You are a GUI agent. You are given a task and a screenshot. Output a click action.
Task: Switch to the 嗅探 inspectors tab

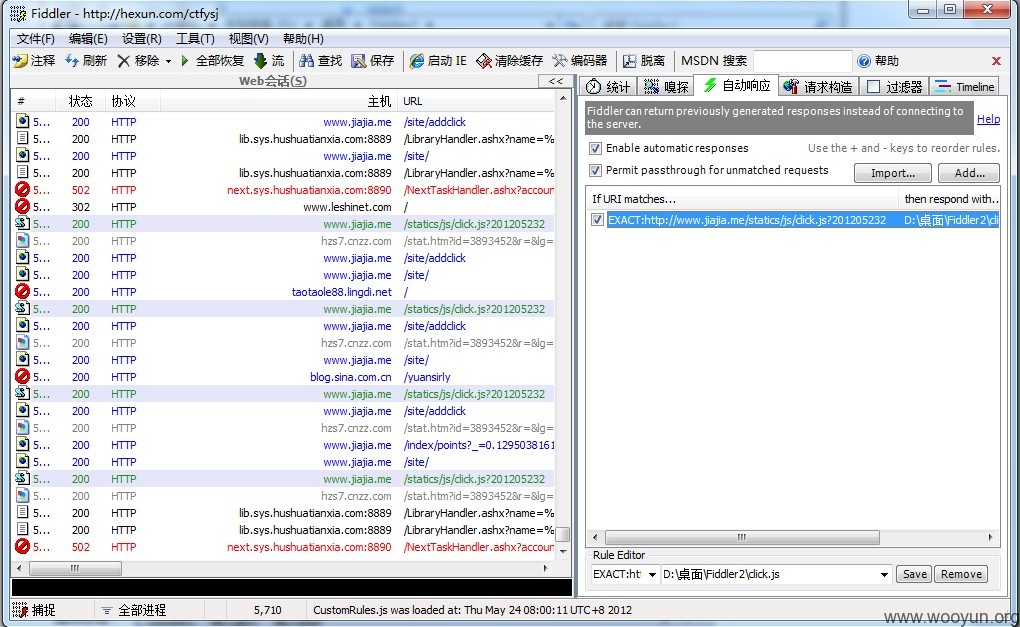point(666,87)
